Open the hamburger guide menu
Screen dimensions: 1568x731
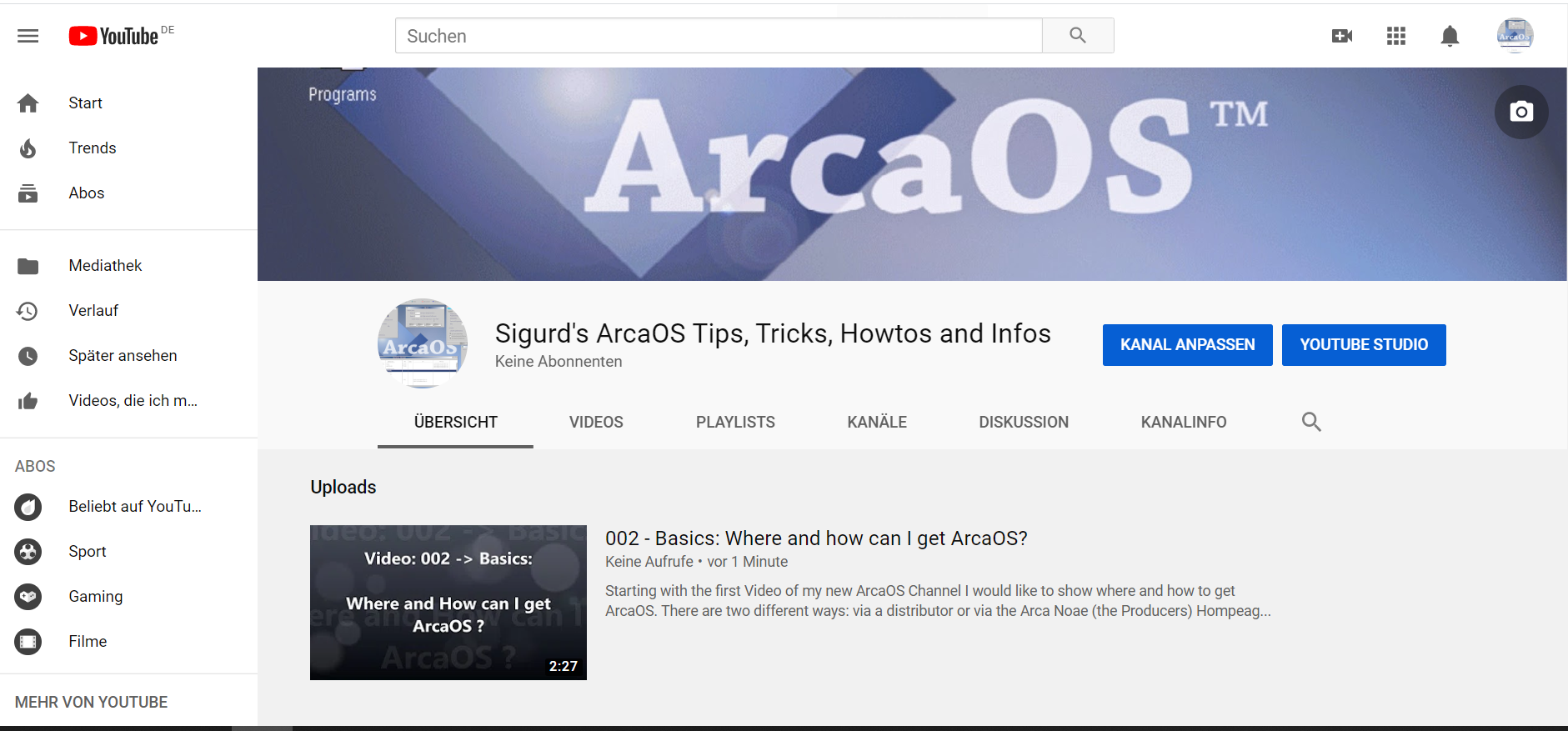28,36
